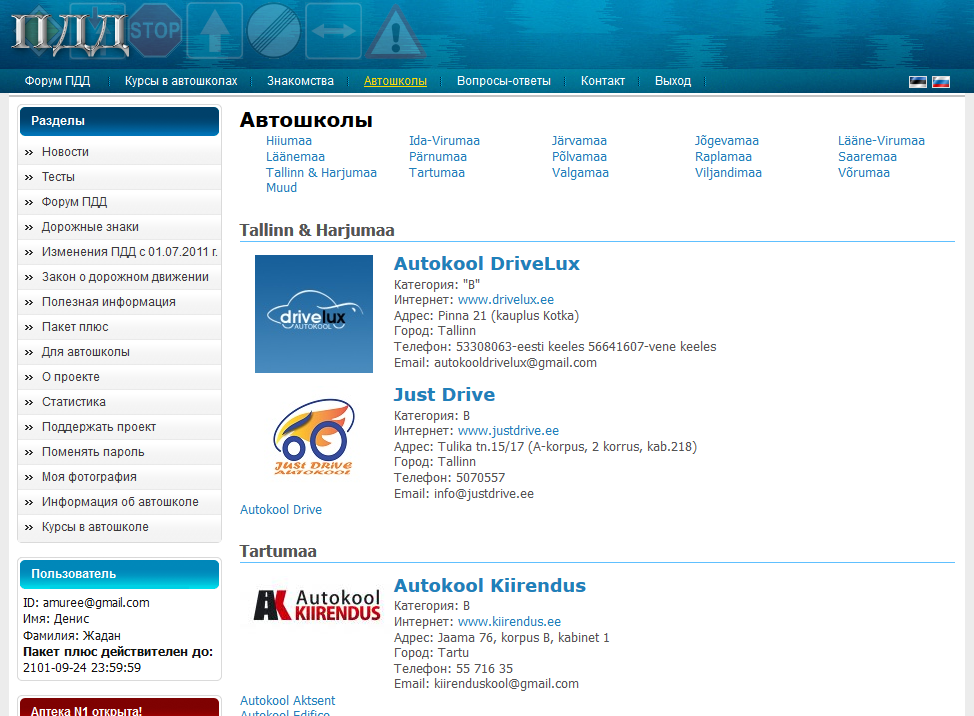The height and width of the screenshot is (716, 974).
Task: Open the DriveLux autokool logo image
Action: (314, 314)
